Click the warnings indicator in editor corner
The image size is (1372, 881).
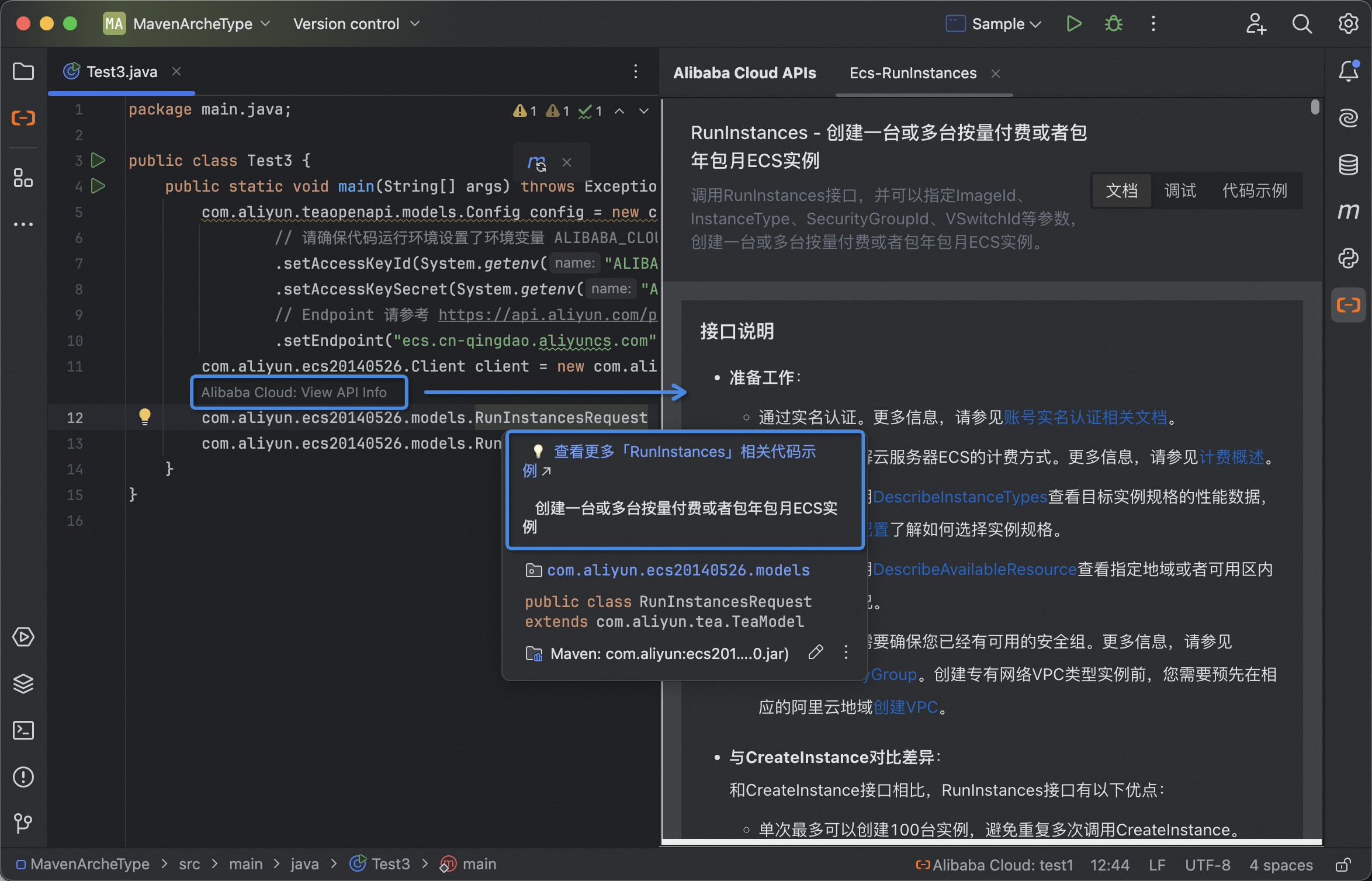(x=557, y=111)
